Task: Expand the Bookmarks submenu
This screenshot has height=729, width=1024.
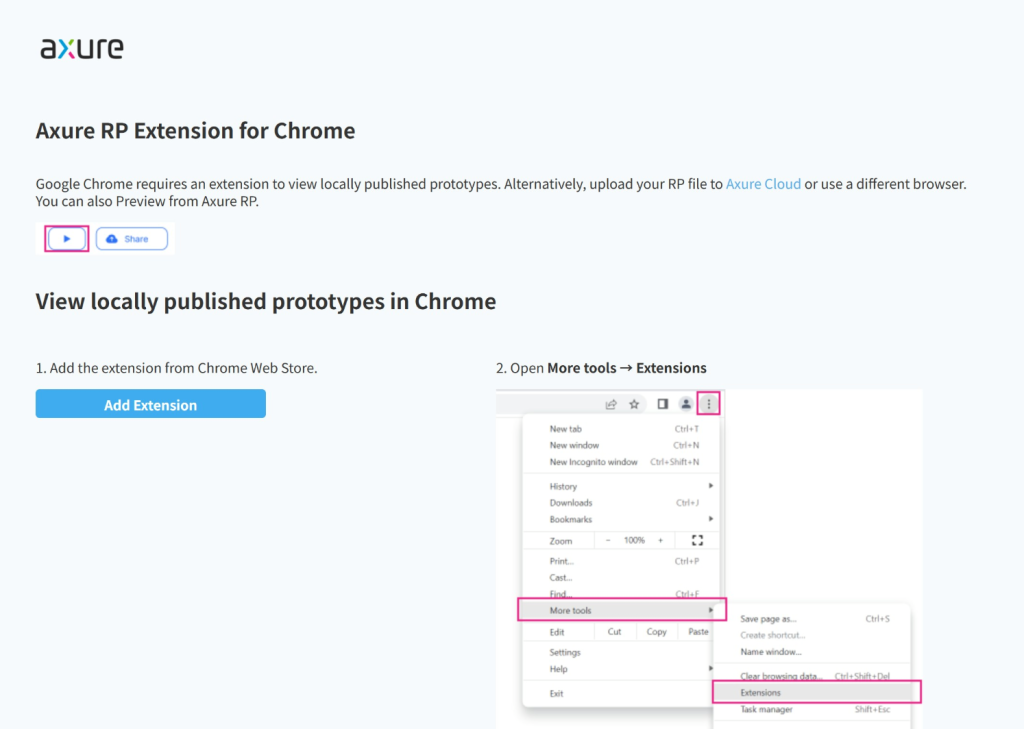Action: [620, 519]
